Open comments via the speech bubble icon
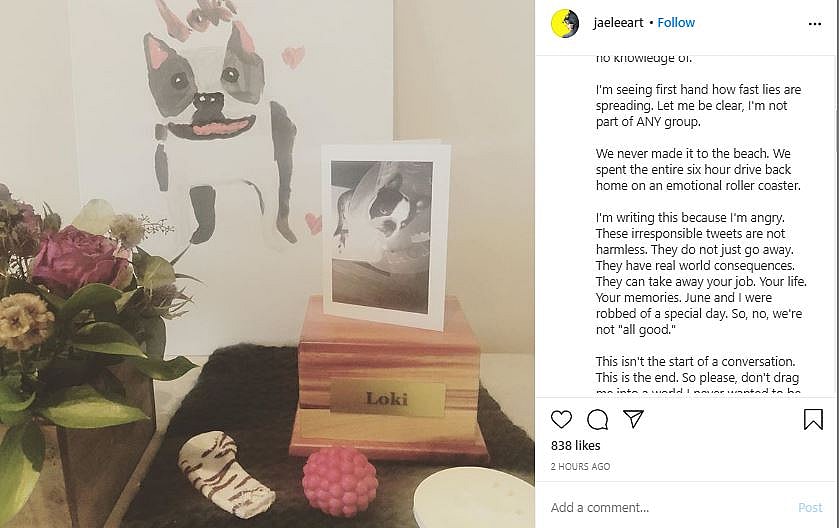Image resolution: width=839 pixels, height=528 pixels. [597, 419]
